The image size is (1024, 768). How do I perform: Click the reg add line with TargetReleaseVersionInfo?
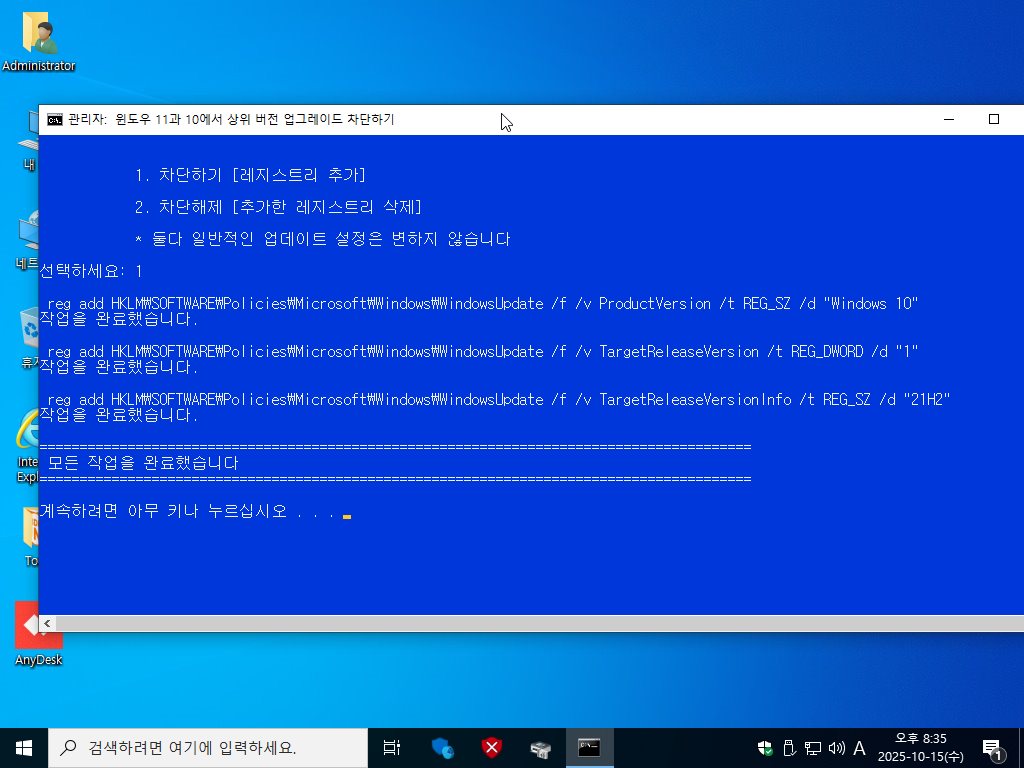499,400
